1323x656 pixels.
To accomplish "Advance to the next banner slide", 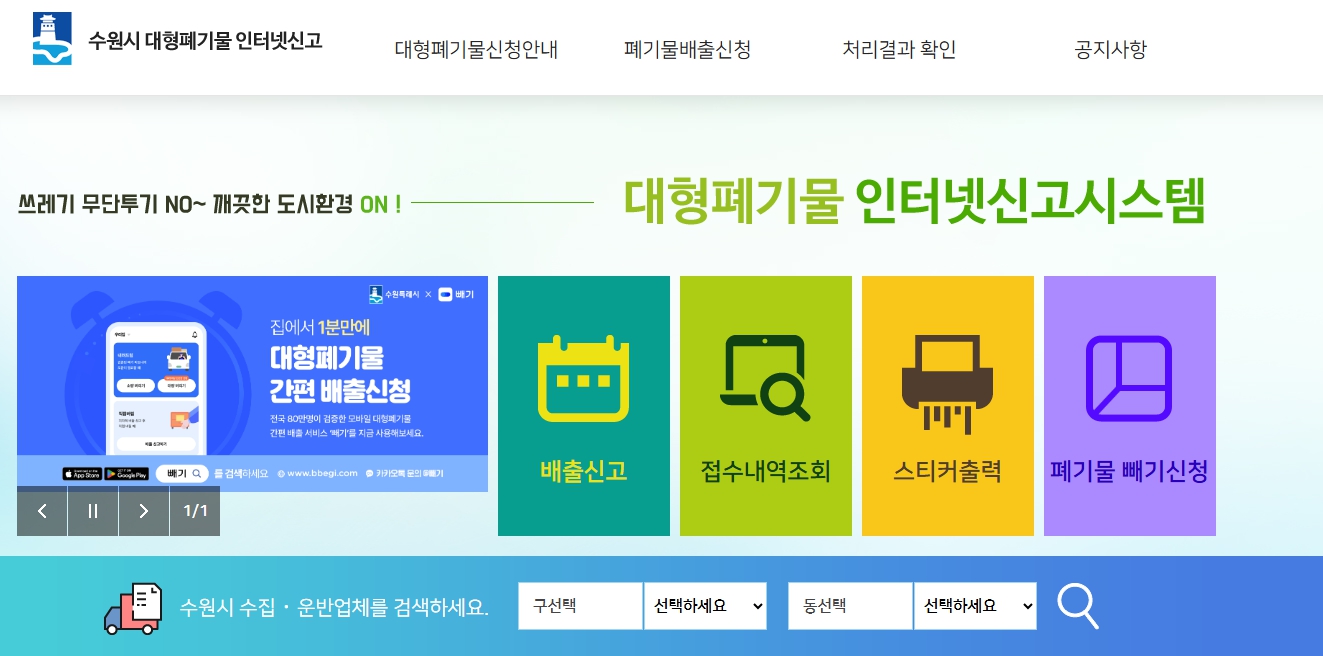I will point(144,511).
